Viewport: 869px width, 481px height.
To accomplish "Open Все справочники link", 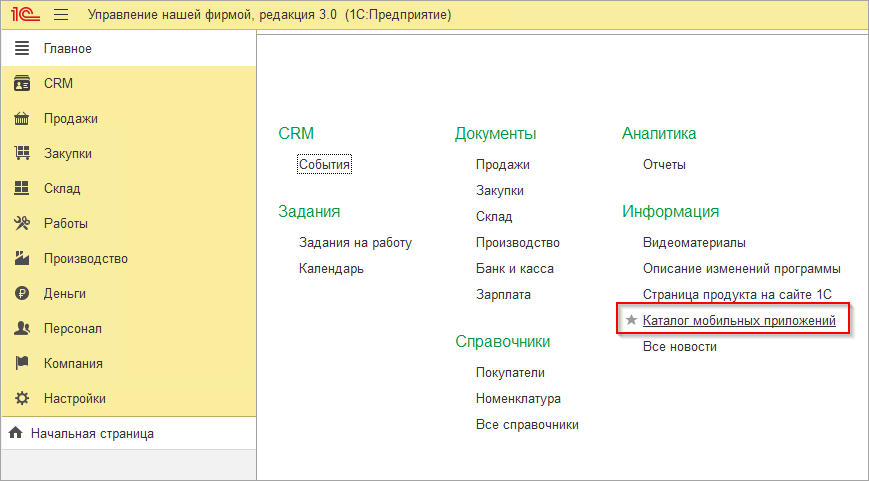I will 527,425.
